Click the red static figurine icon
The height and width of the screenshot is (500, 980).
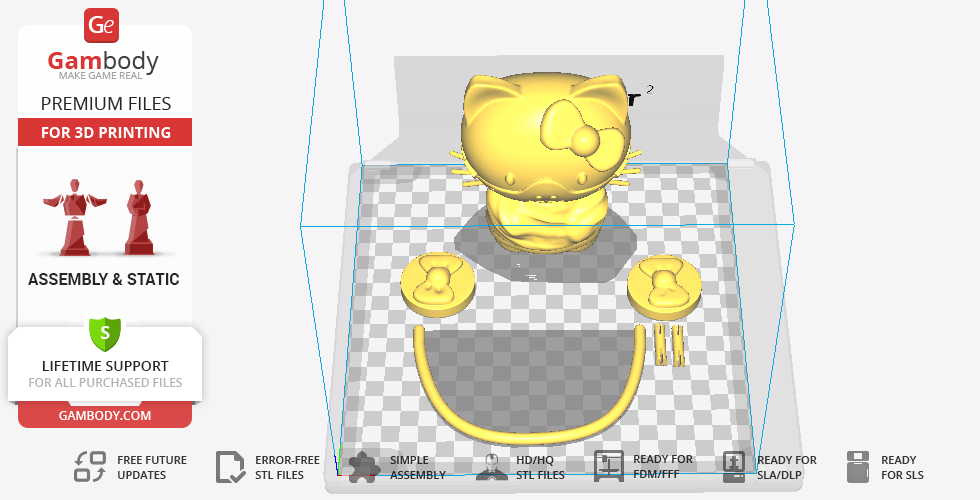[x=136, y=217]
